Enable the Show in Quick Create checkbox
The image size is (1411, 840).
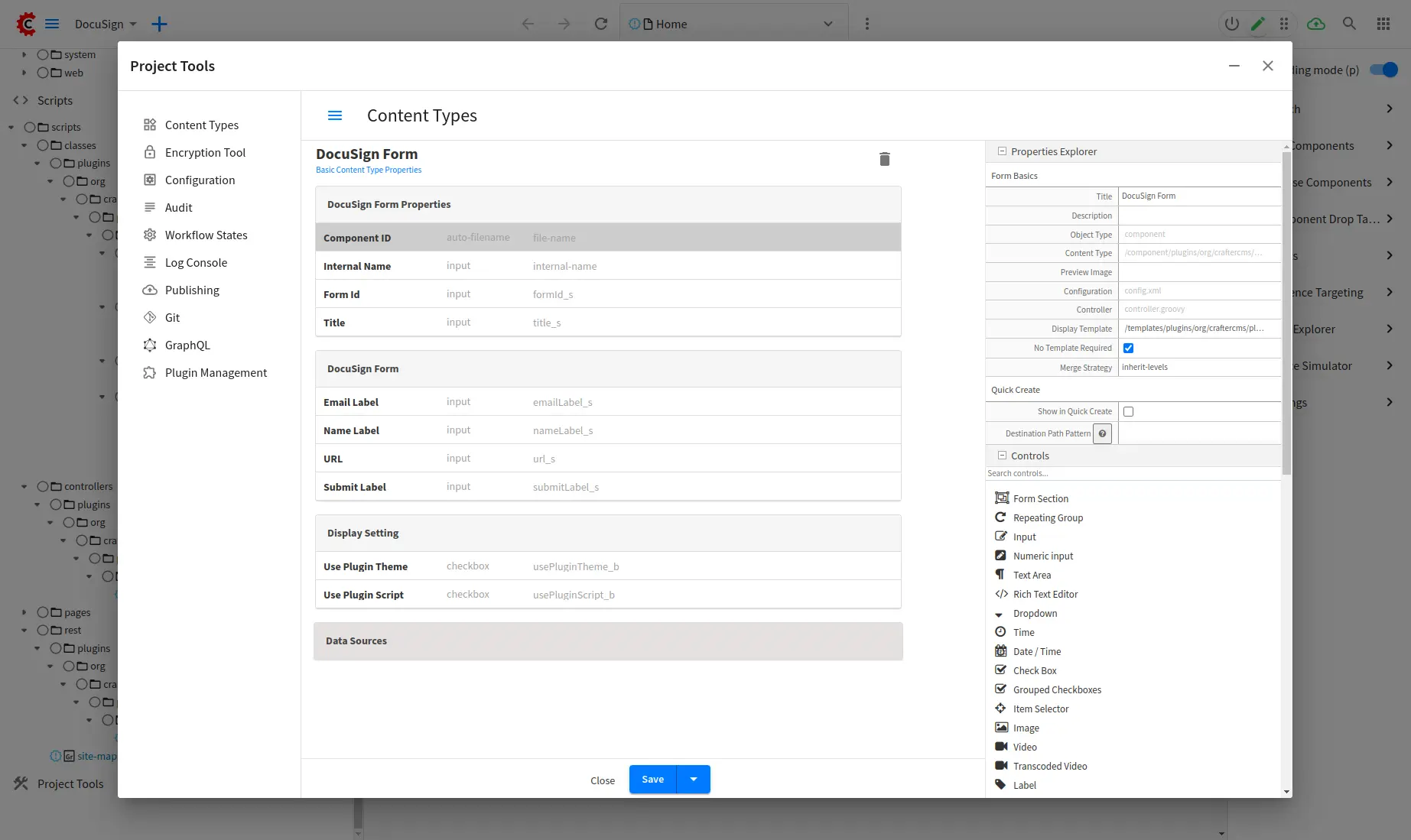click(1128, 411)
